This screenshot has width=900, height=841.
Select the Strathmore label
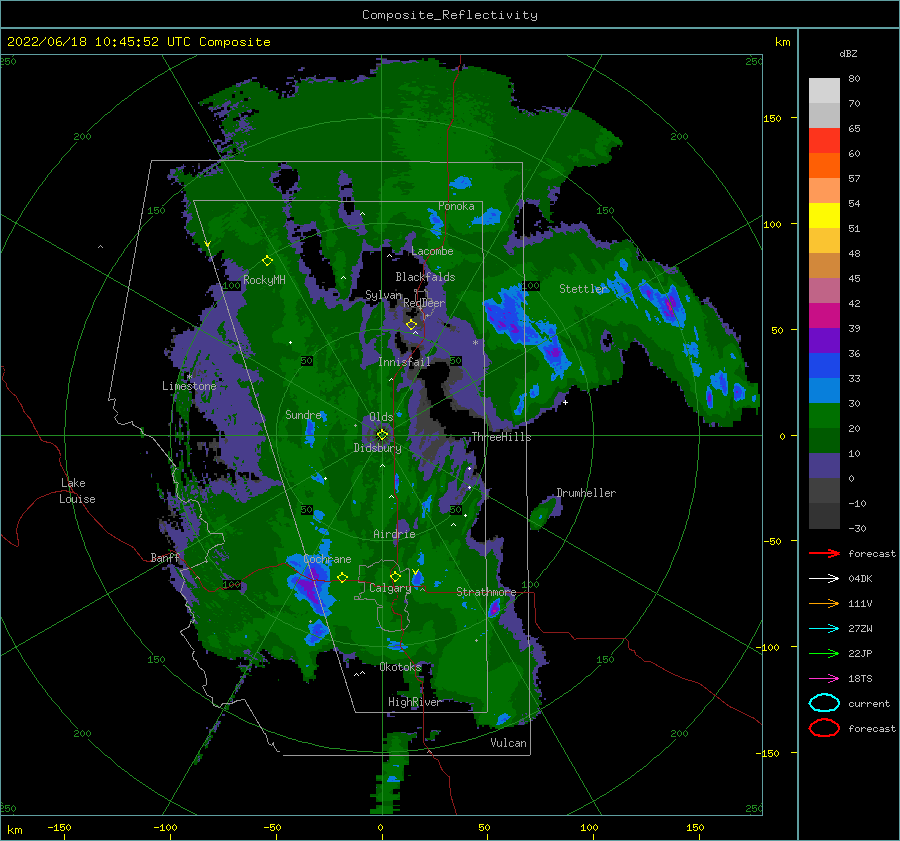(x=486, y=591)
